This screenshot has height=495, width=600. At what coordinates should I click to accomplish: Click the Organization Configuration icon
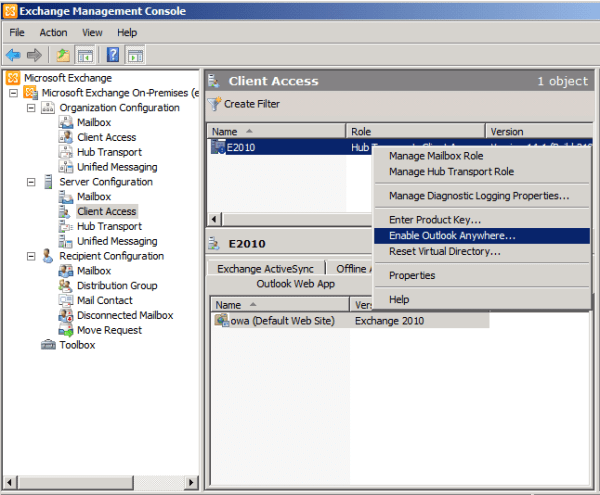tap(48, 108)
